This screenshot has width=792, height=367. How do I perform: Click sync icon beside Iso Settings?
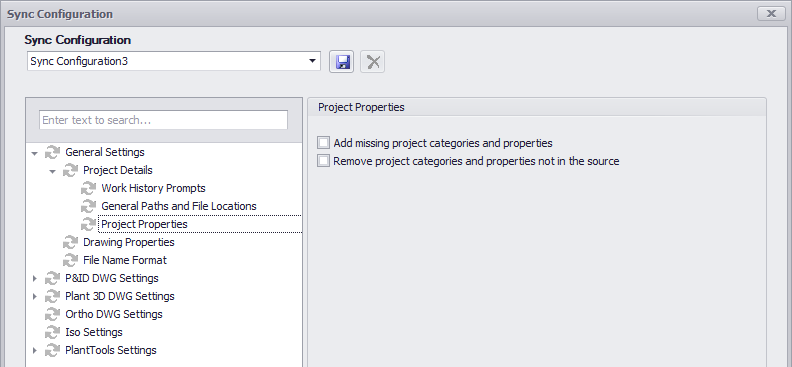point(53,332)
